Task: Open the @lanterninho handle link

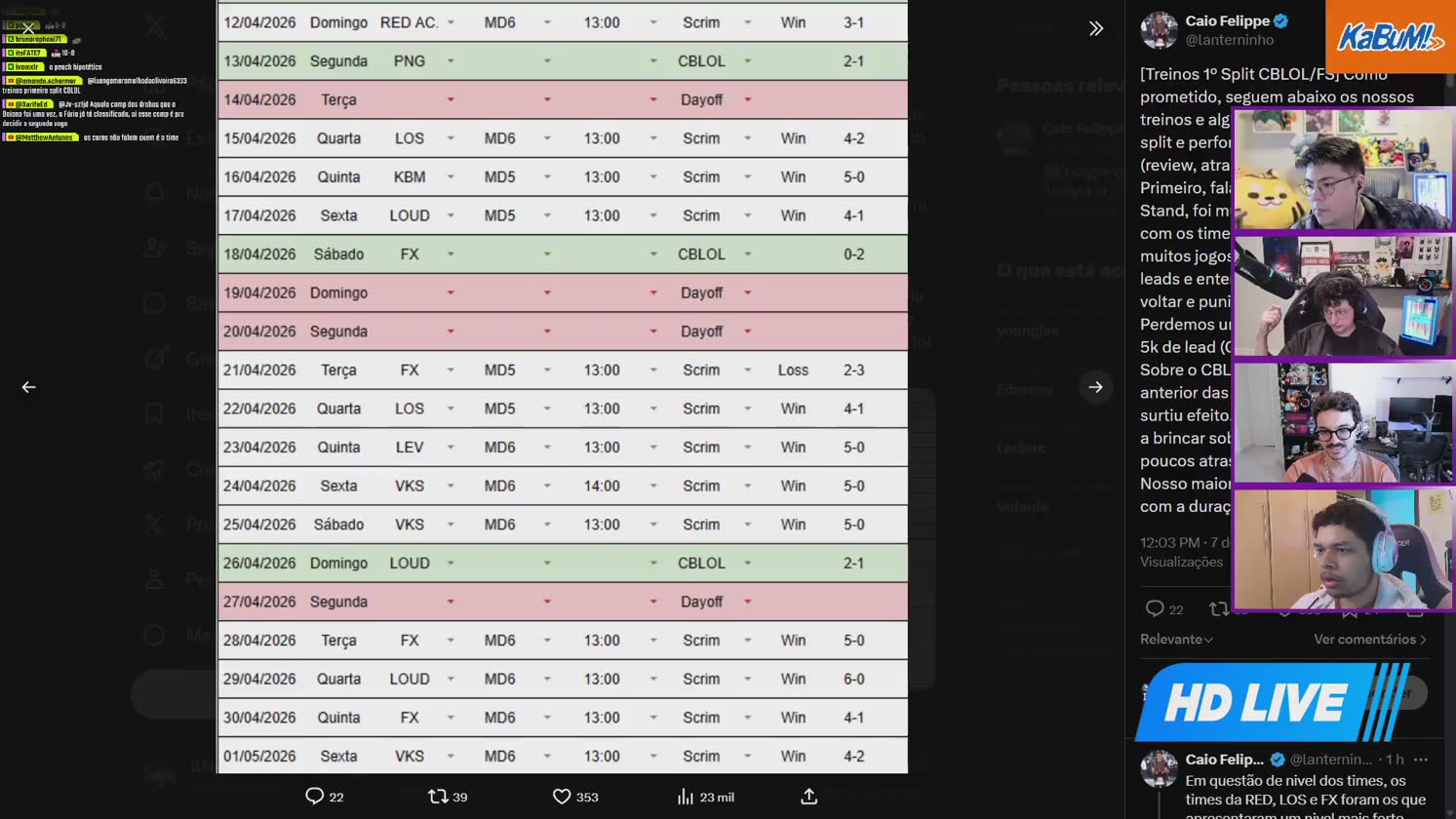Action: click(x=1230, y=40)
